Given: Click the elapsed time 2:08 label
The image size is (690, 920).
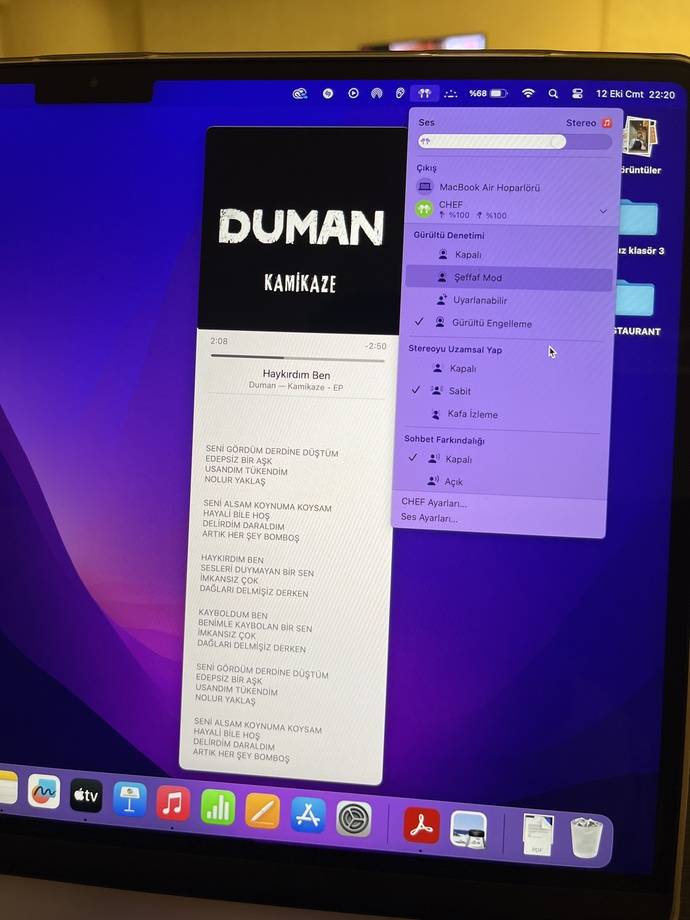Looking at the screenshot, I should click(x=219, y=341).
